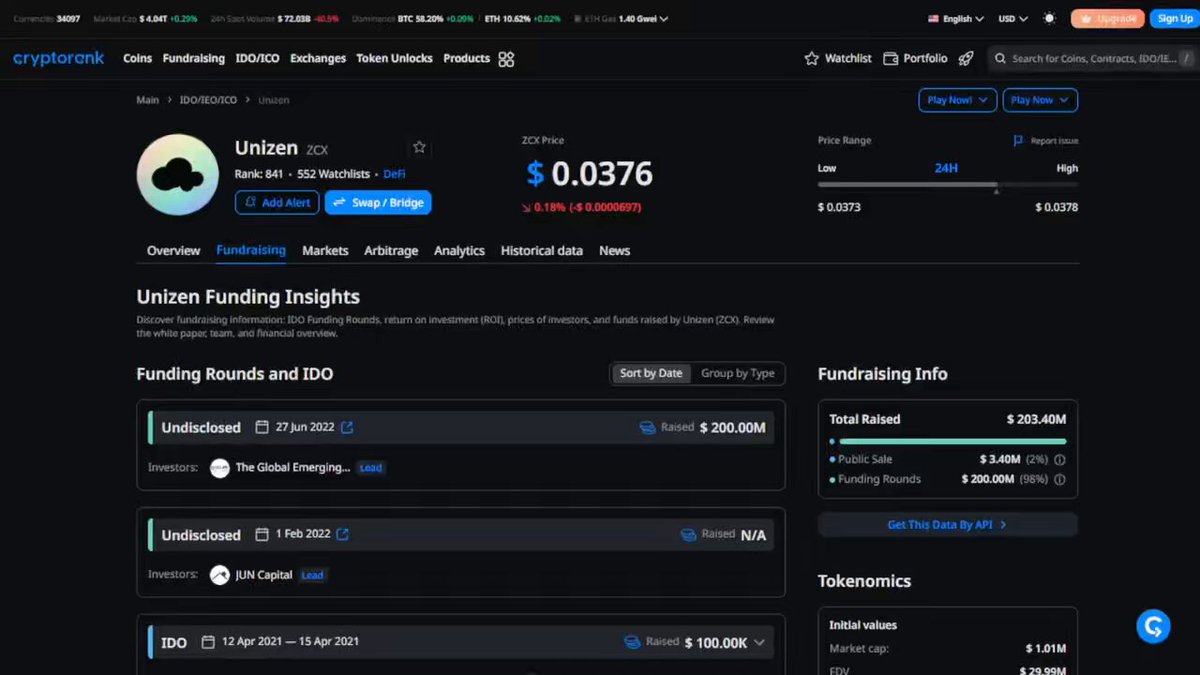Click info icon next to Public Sale

(1060, 460)
